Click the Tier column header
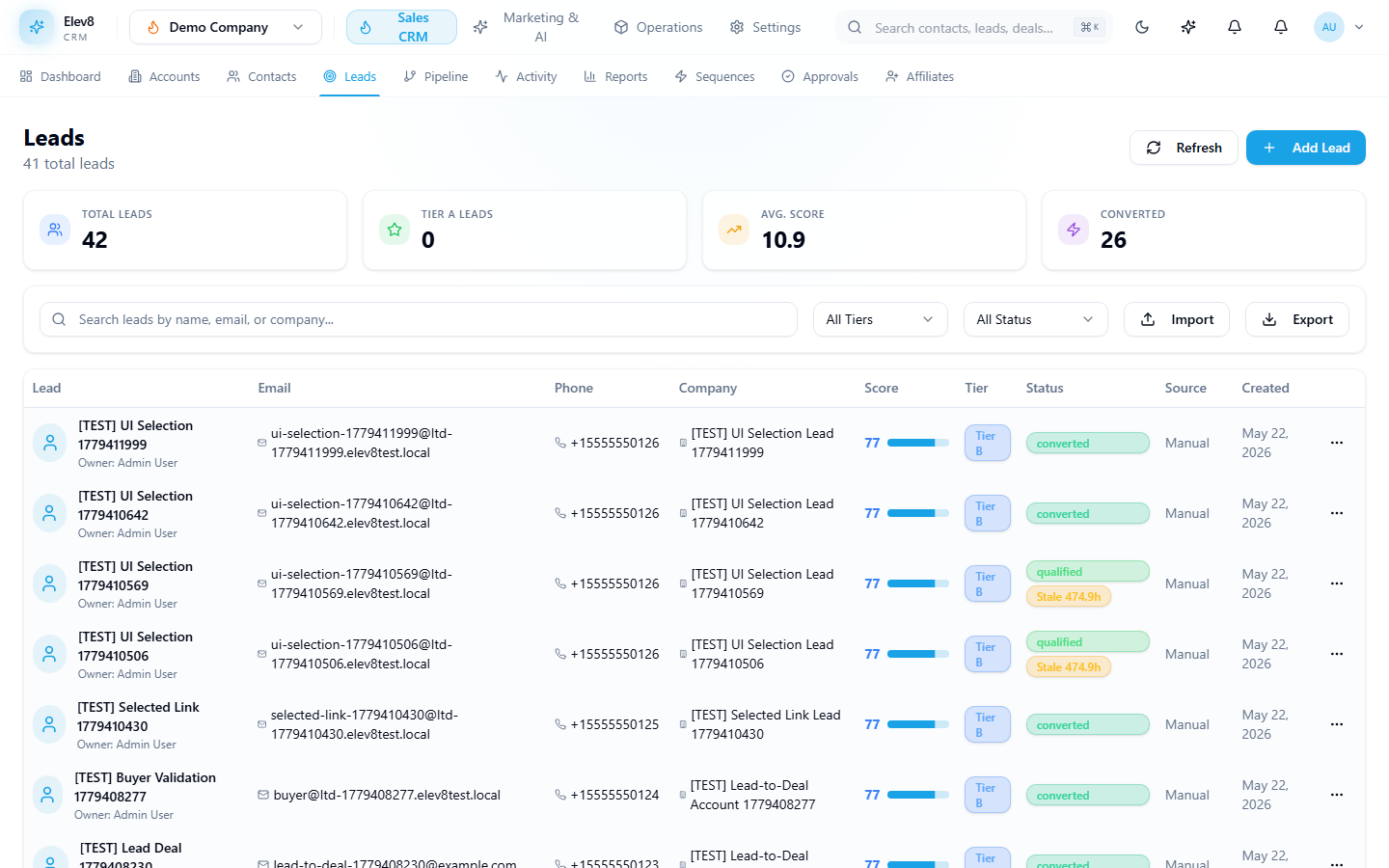This screenshot has width=1389, height=868. pos(976,388)
